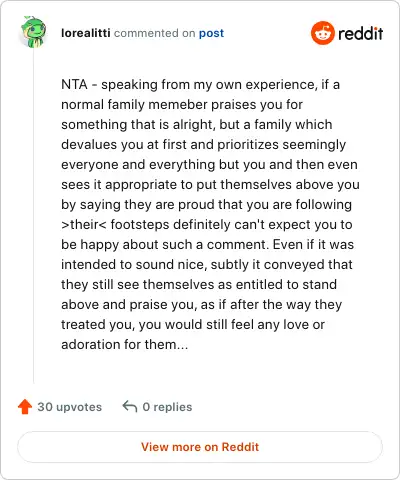400x480 pixels.
Task: Click the 'commented on' text
Action: coord(155,33)
